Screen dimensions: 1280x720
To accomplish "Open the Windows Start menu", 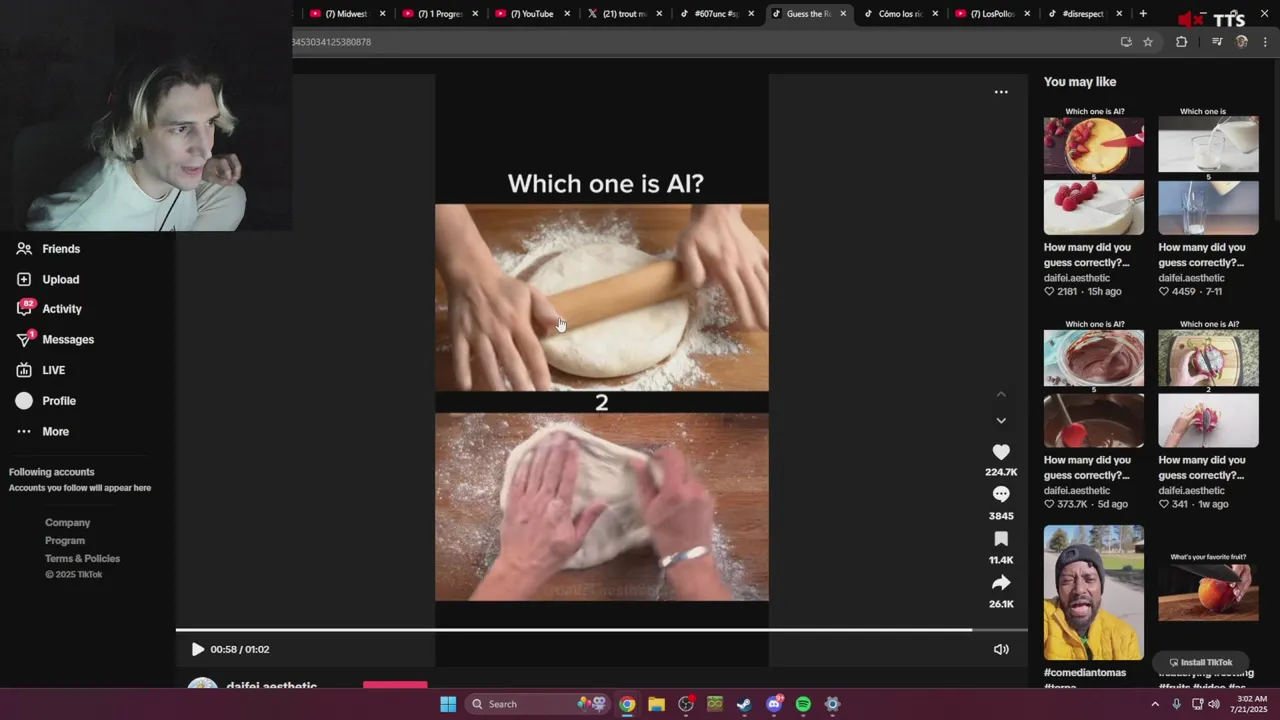I will pos(448,704).
